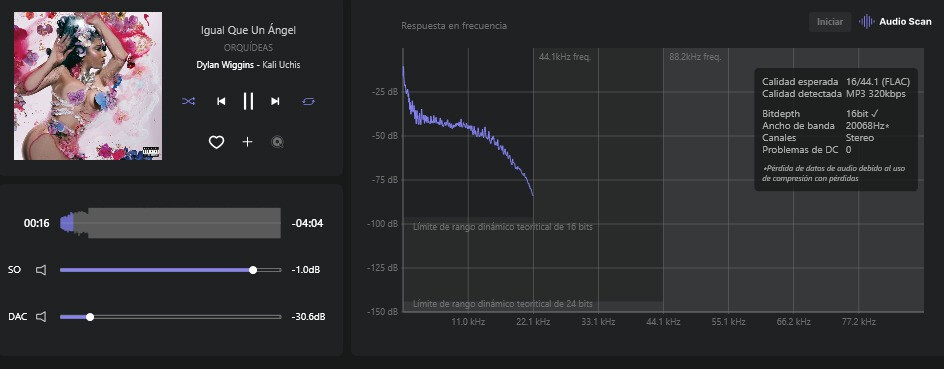Skip to next track
Viewport: 944px width, 369px height.
point(275,101)
